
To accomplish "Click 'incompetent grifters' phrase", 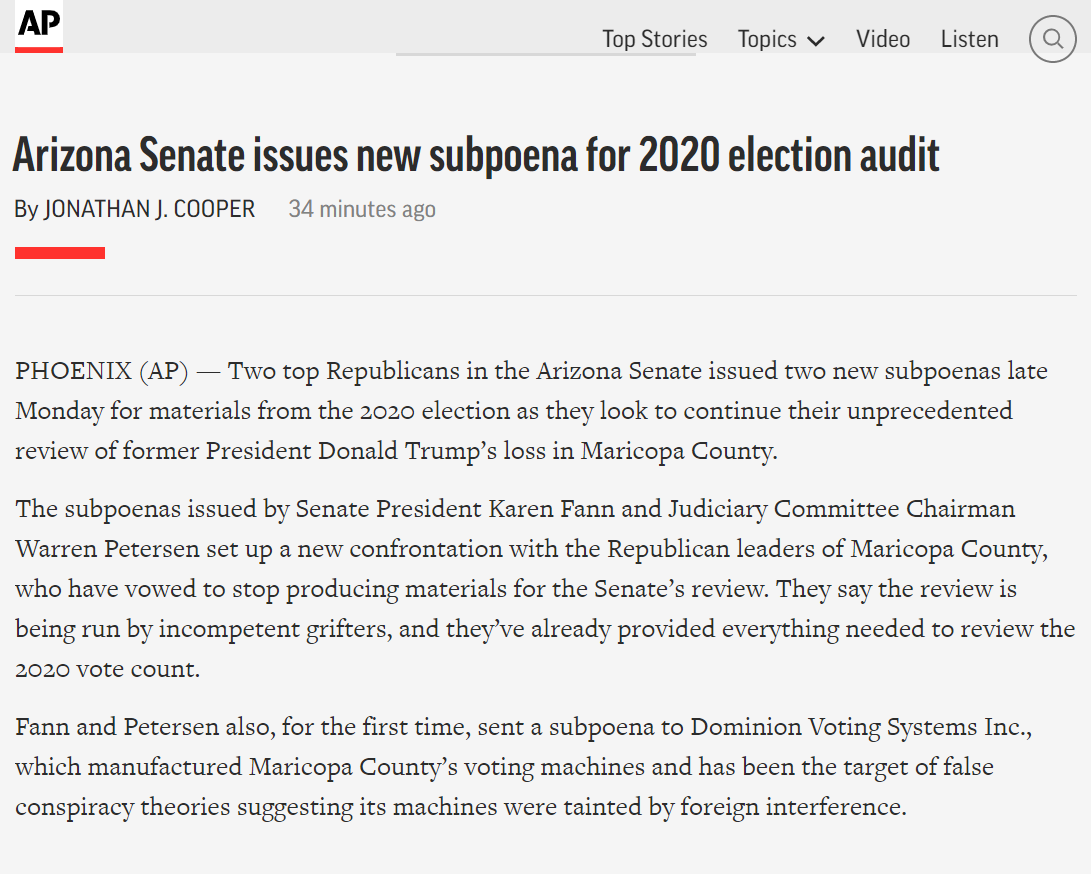I will [x=276, y=629].
